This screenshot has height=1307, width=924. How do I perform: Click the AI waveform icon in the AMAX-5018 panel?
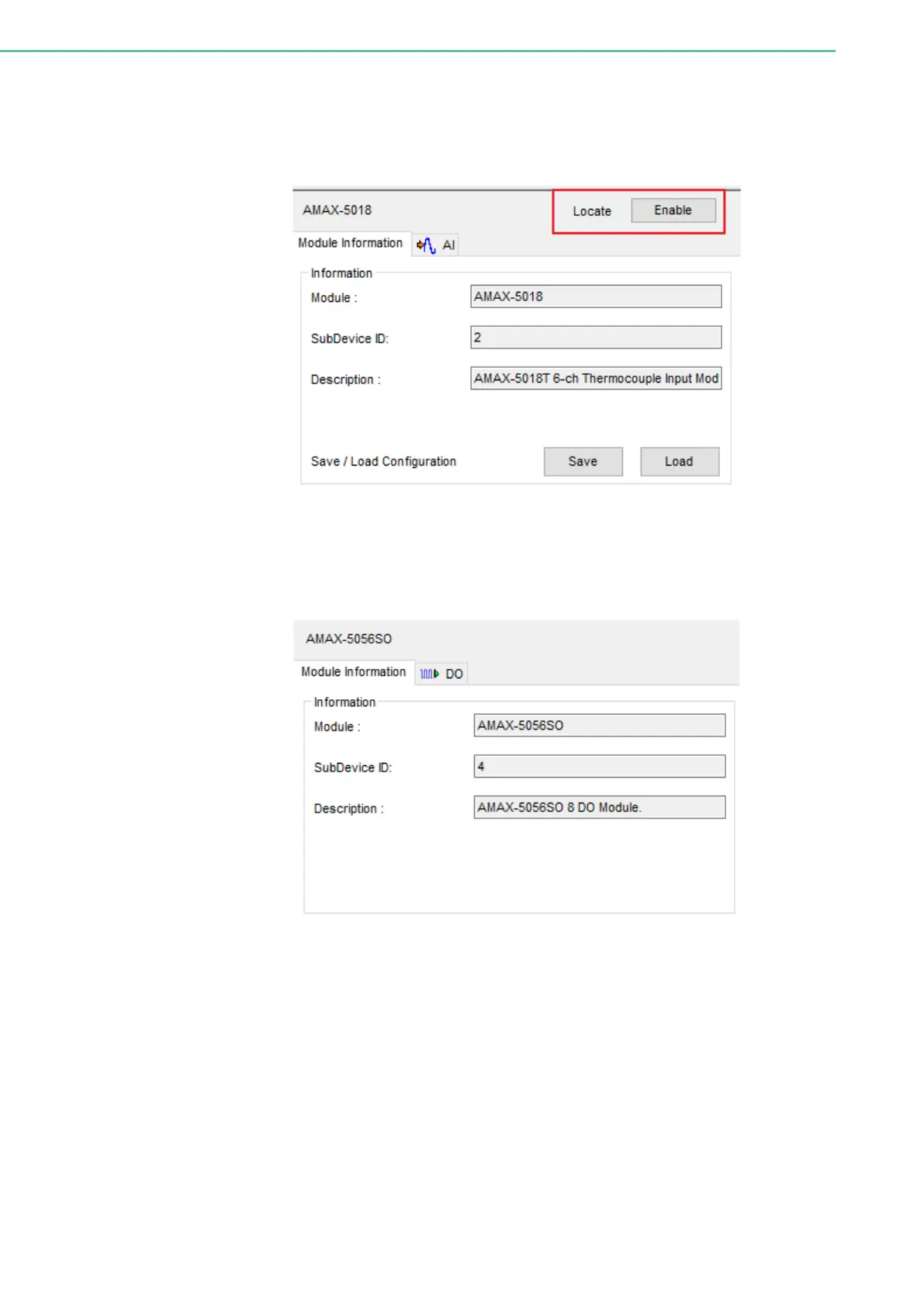[426, 246]
